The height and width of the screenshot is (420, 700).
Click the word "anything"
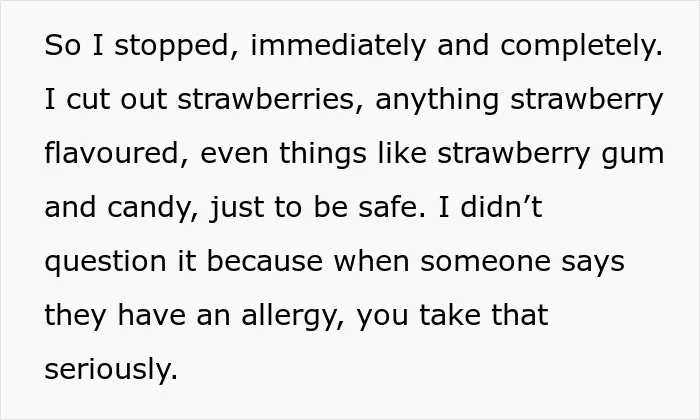click(437, 100)
